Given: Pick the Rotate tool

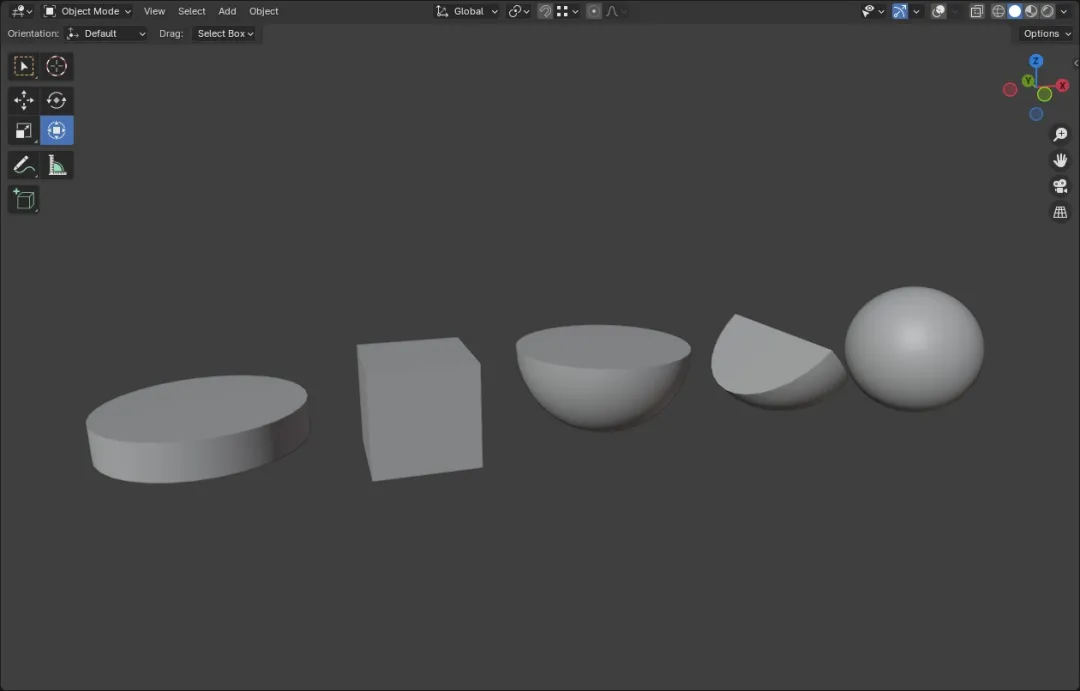Looking at the screenshot, I should pyautogui.click(x=56, y=101).
